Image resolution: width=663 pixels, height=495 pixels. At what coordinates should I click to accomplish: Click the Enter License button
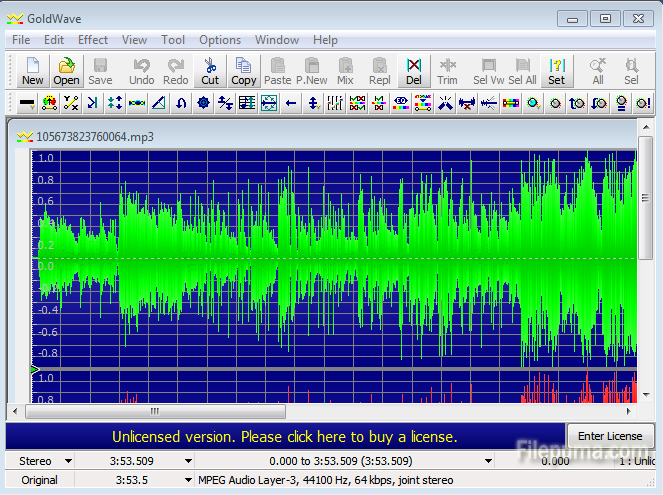(610, 436)
